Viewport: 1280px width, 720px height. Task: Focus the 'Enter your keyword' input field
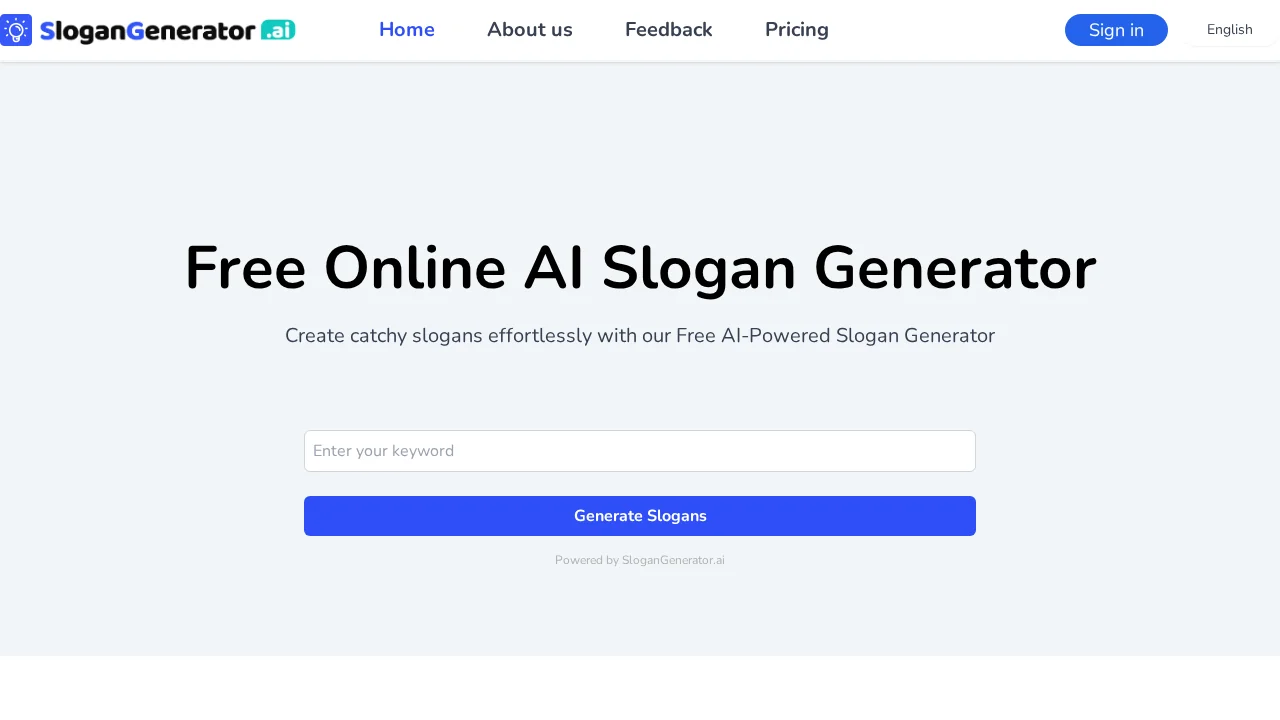pyautogui.click(x=640, y=451)
